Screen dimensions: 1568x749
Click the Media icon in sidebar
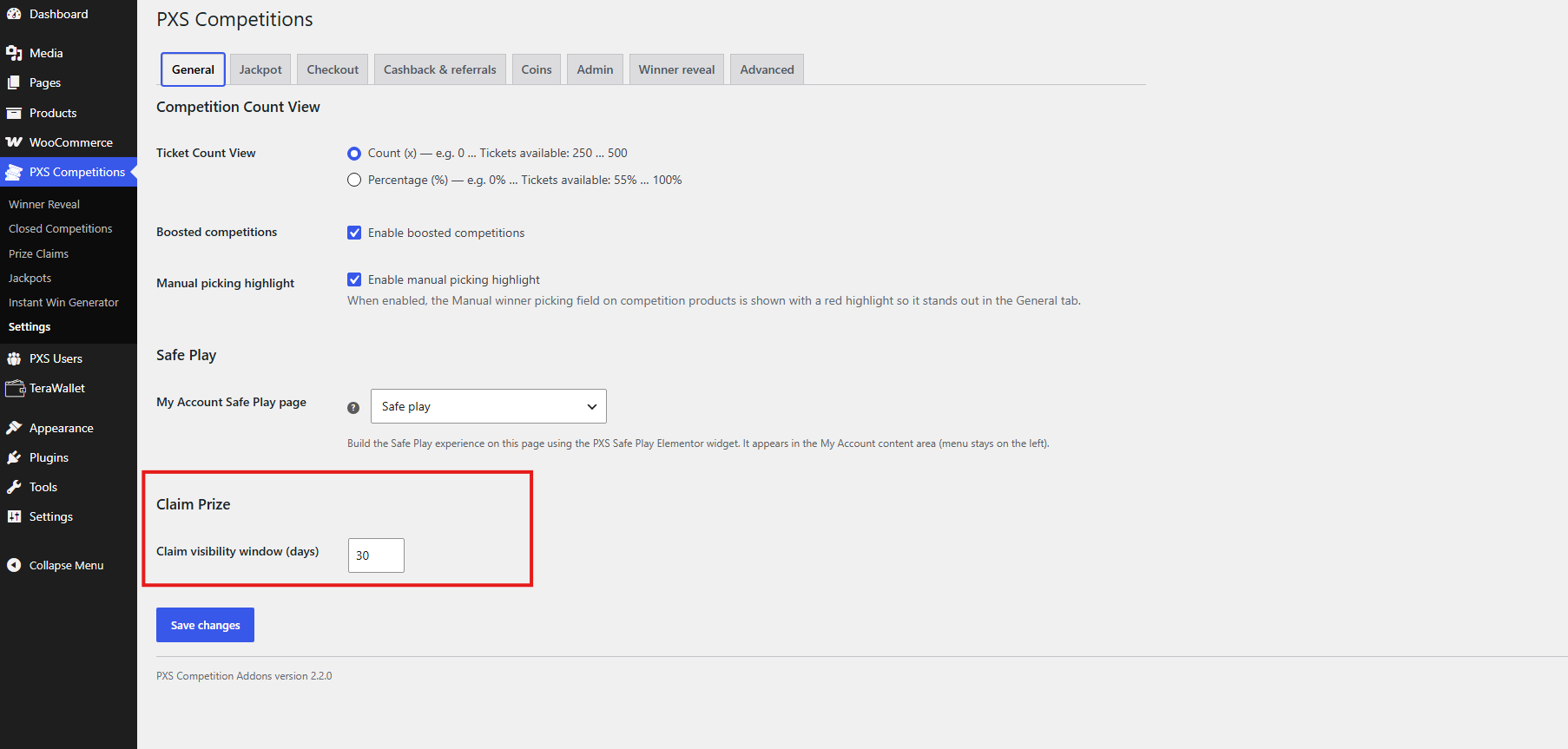(x=14, y=53)
